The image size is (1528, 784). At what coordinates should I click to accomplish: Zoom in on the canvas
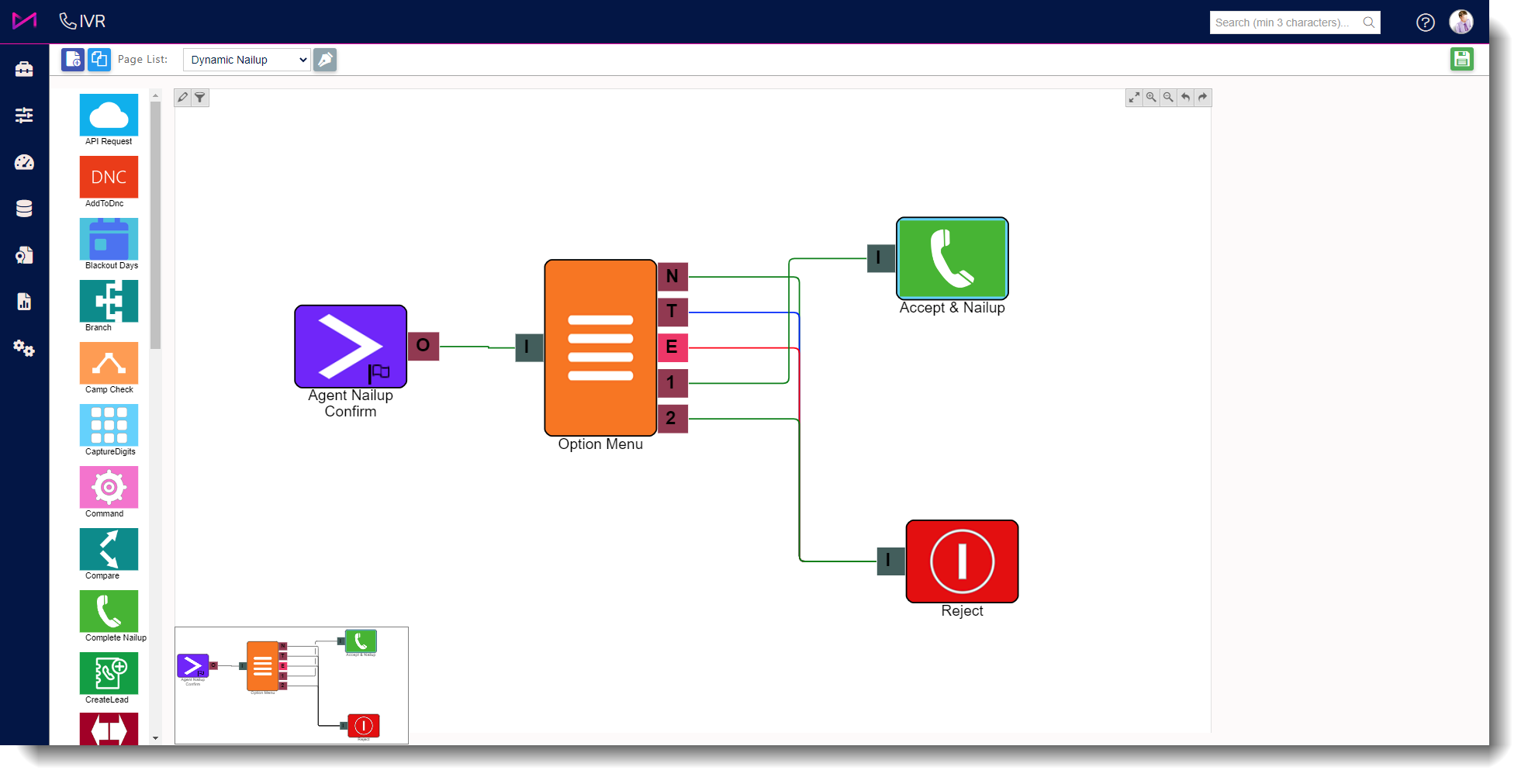(x=1151, y=97)
